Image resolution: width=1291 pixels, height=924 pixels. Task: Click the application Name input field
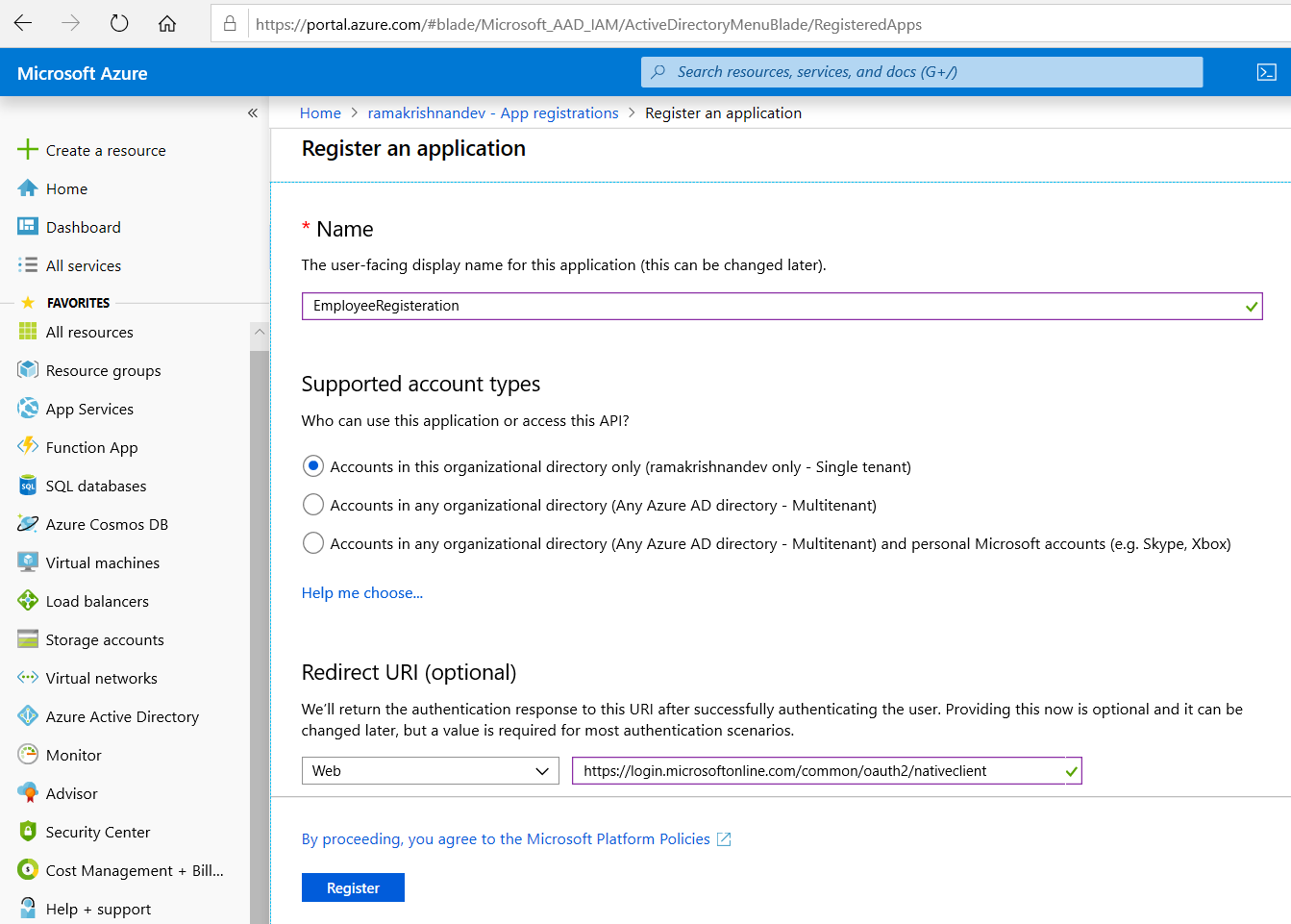pyautogui.click(x=782, y=306)
